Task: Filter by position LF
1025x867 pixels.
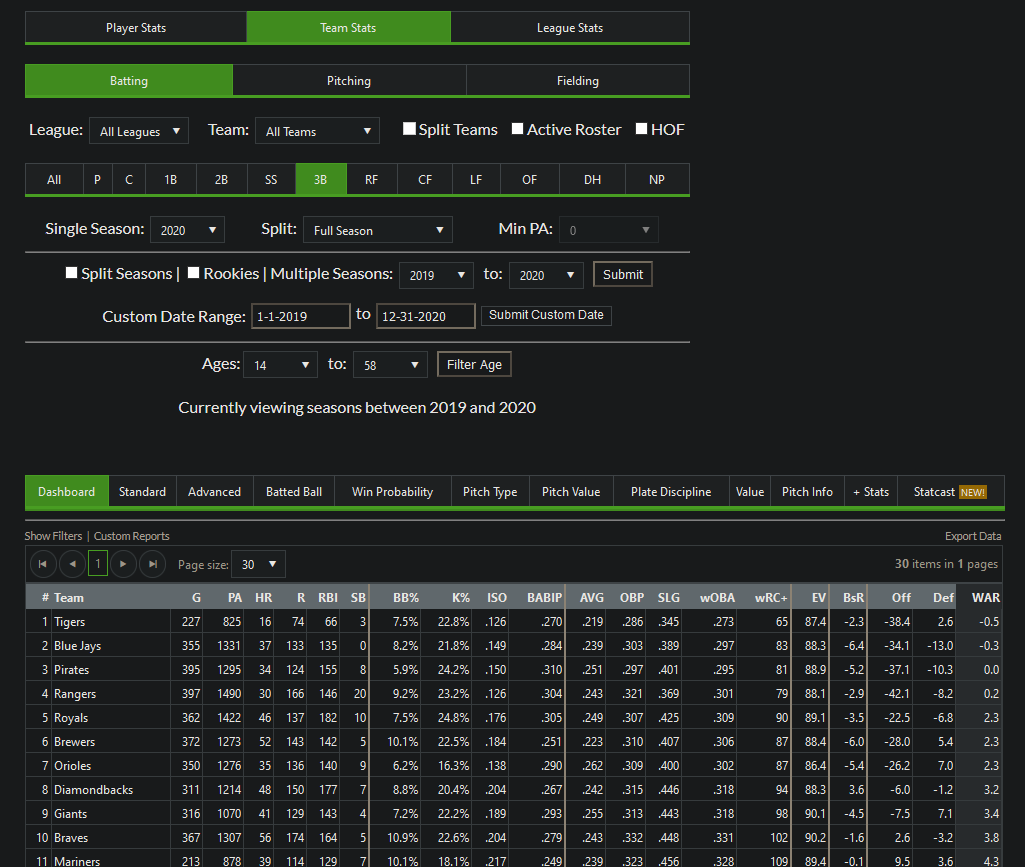Action: (476, 179)
